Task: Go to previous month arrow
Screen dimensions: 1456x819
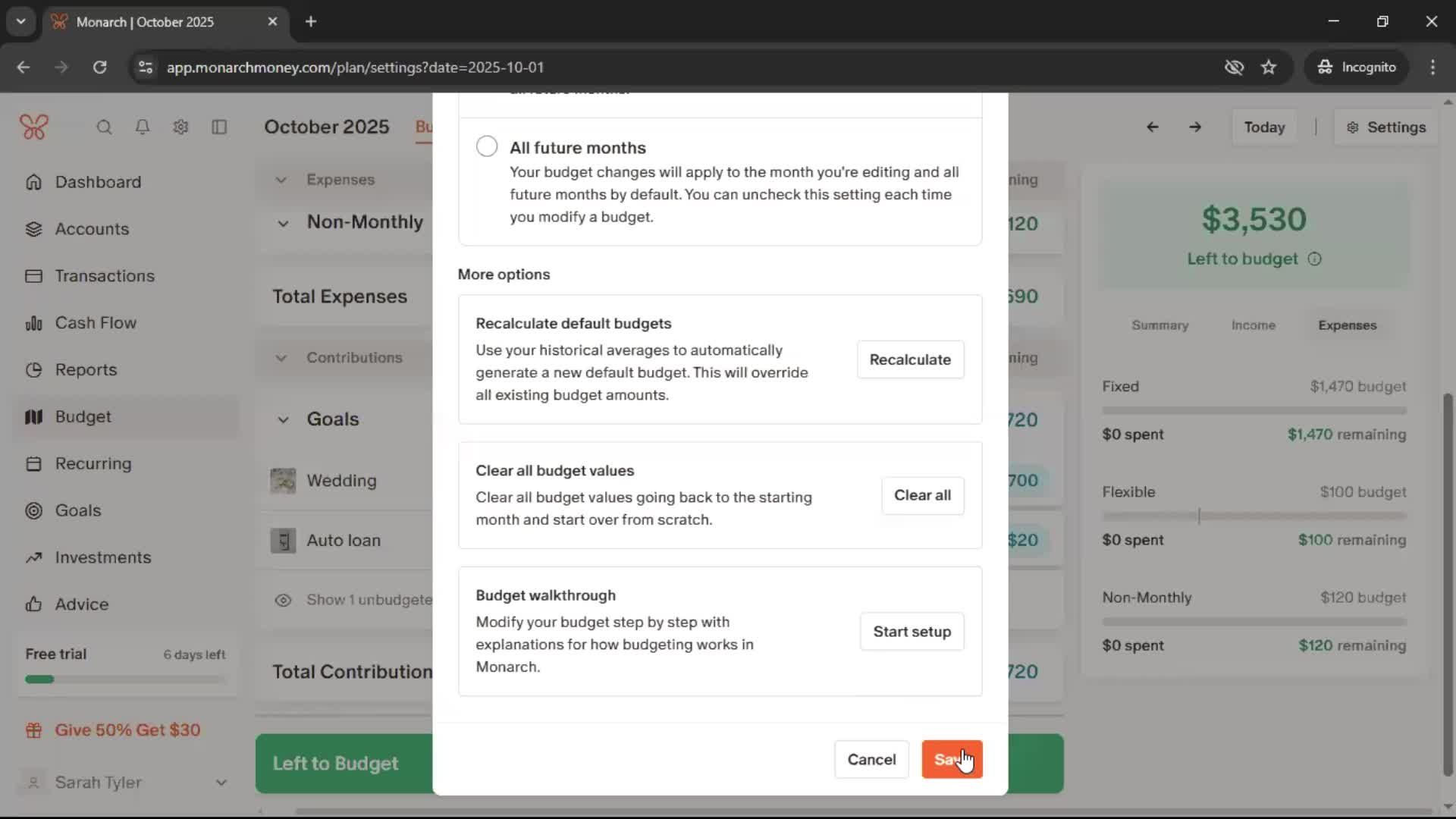Action: (x=1152, y=127)
